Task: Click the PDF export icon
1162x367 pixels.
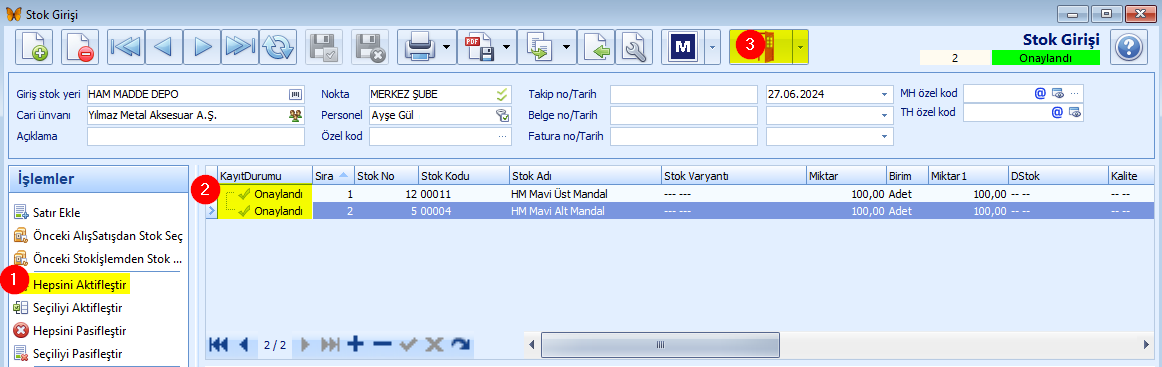Action: click(x=479, y=47)
